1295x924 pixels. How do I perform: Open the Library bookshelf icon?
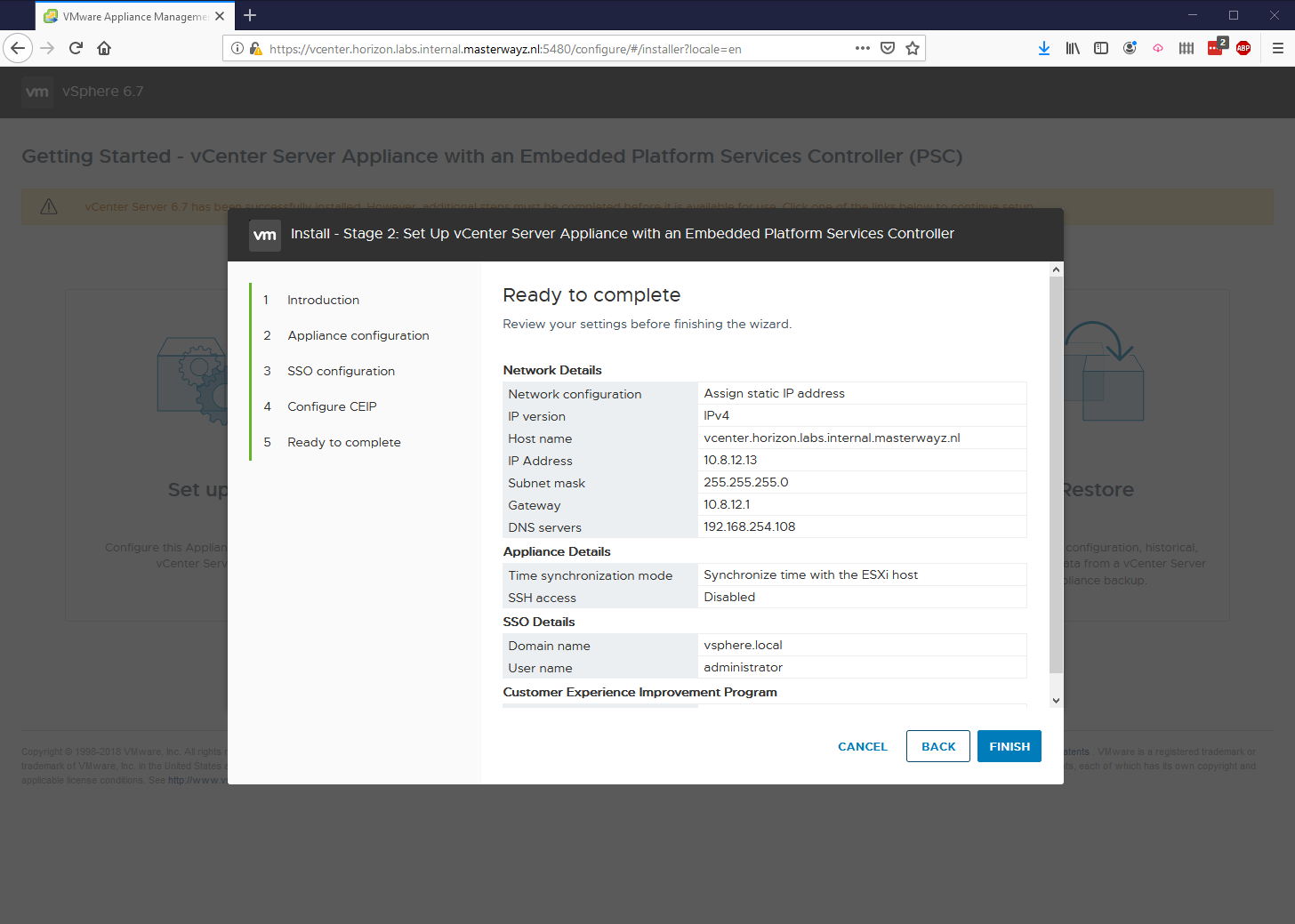pos(1073,48)
